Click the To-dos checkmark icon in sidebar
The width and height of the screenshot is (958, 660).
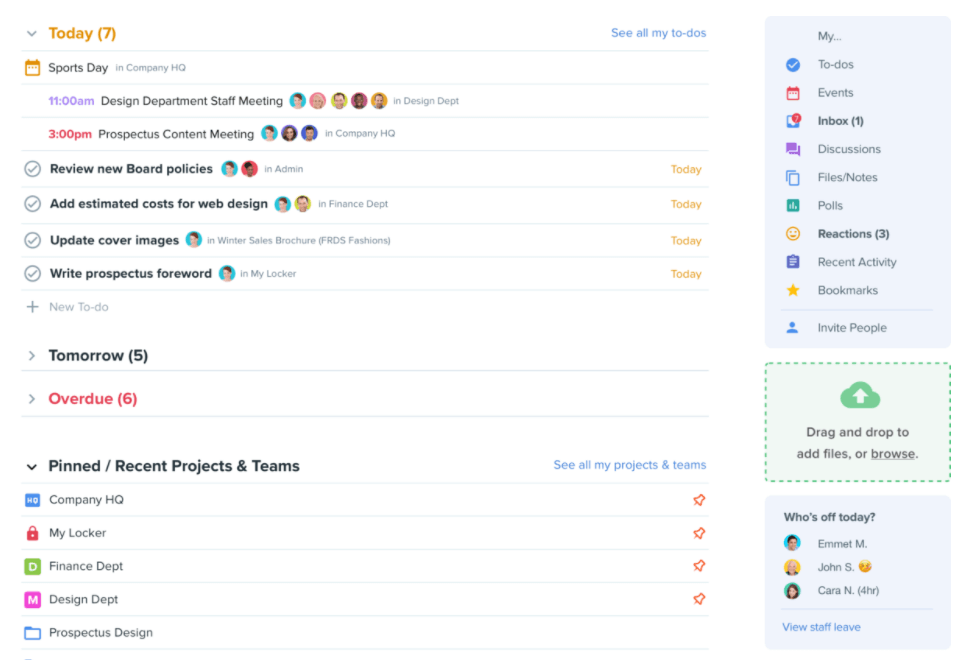tap(793, 65)
